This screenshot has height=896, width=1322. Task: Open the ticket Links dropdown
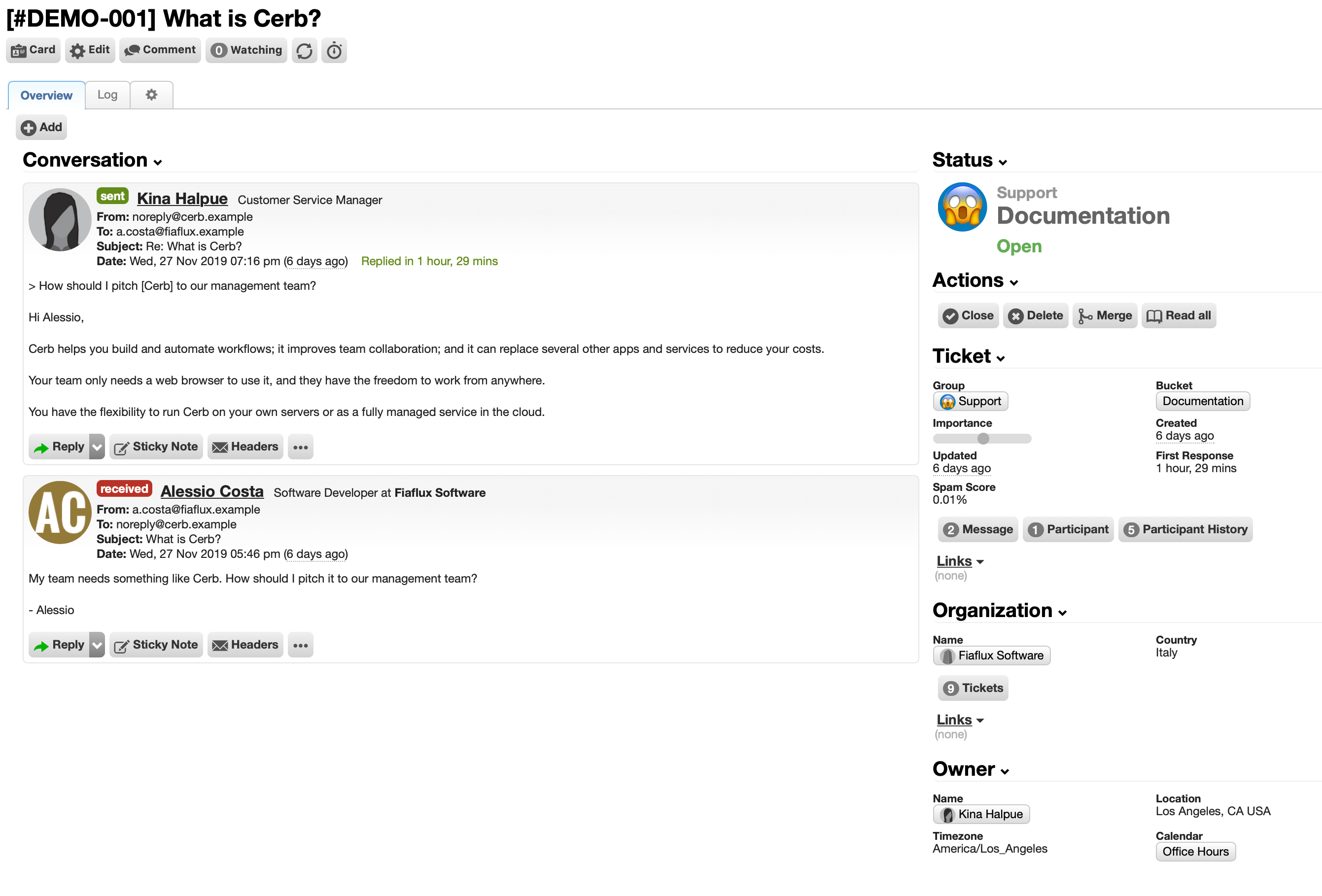click(x=960, y=561)
